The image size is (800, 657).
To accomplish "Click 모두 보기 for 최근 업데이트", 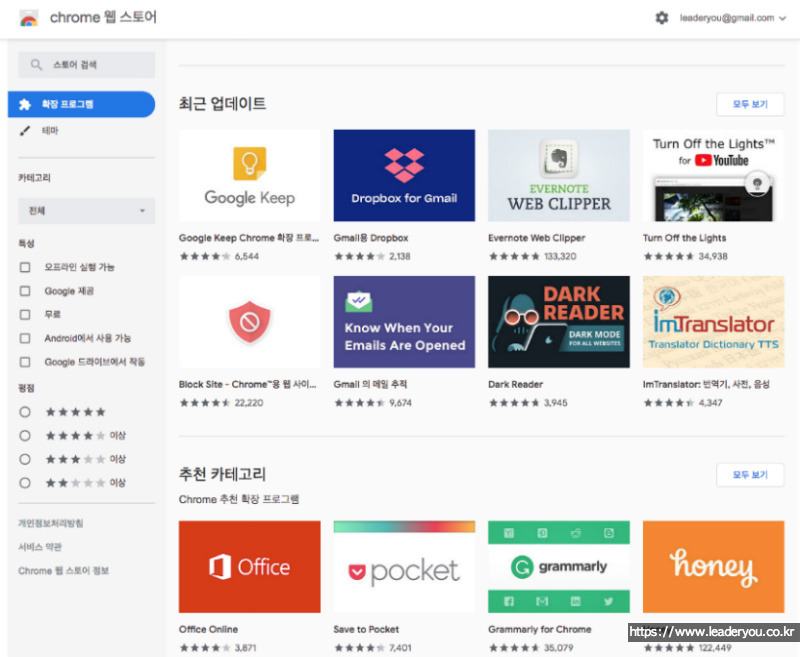I will point(750,104).
